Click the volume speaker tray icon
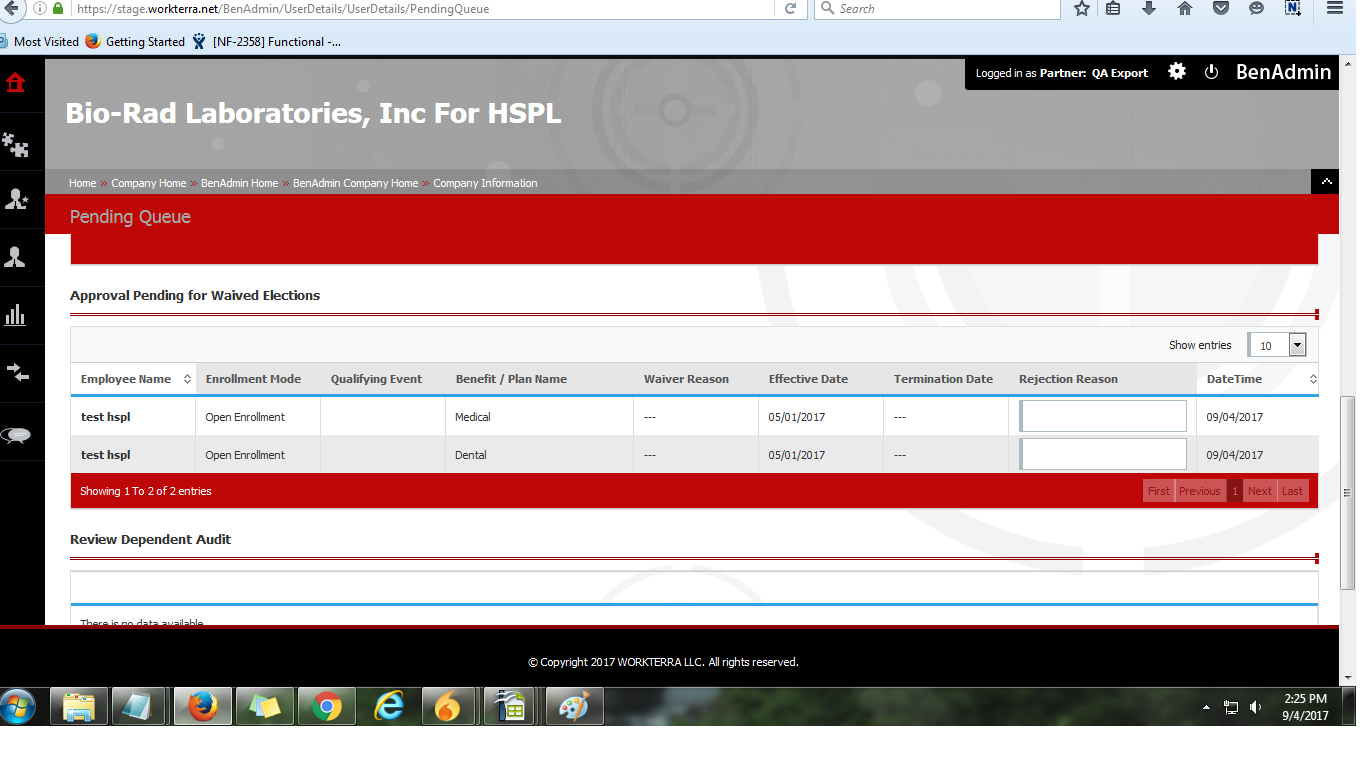Image resolution: width=1366 pixels, height=768 pixels. 1255,707
